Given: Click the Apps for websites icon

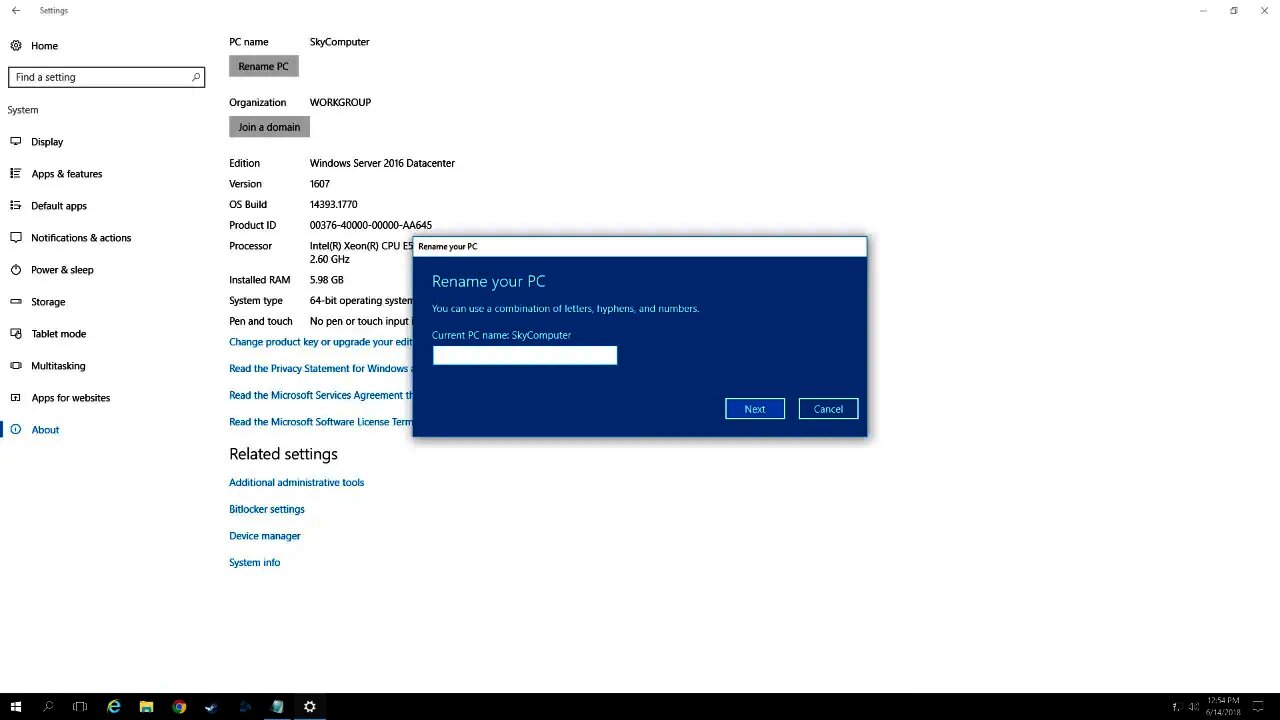Looking at the screenshot, I should (x=16, y=398).
